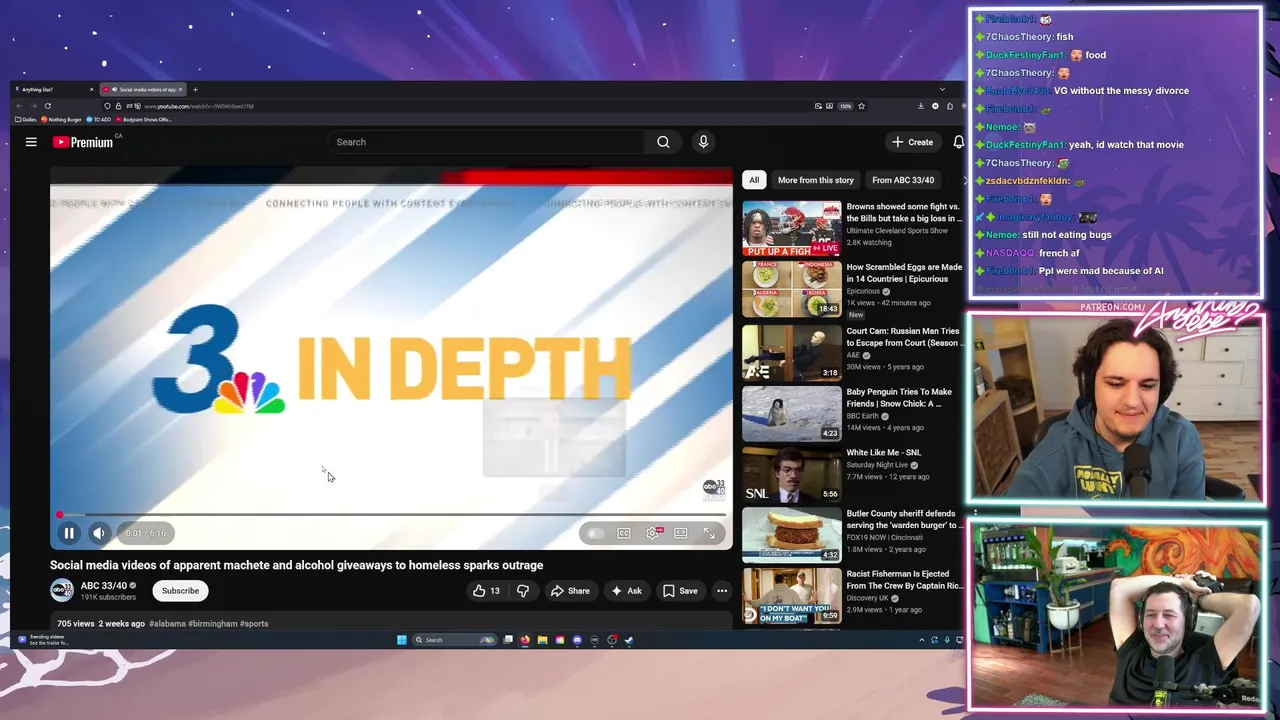Screen dimensions: 1280x720
Task: Like the video with thumbs up
Action: pyautogui.click(x=486, y=591)
